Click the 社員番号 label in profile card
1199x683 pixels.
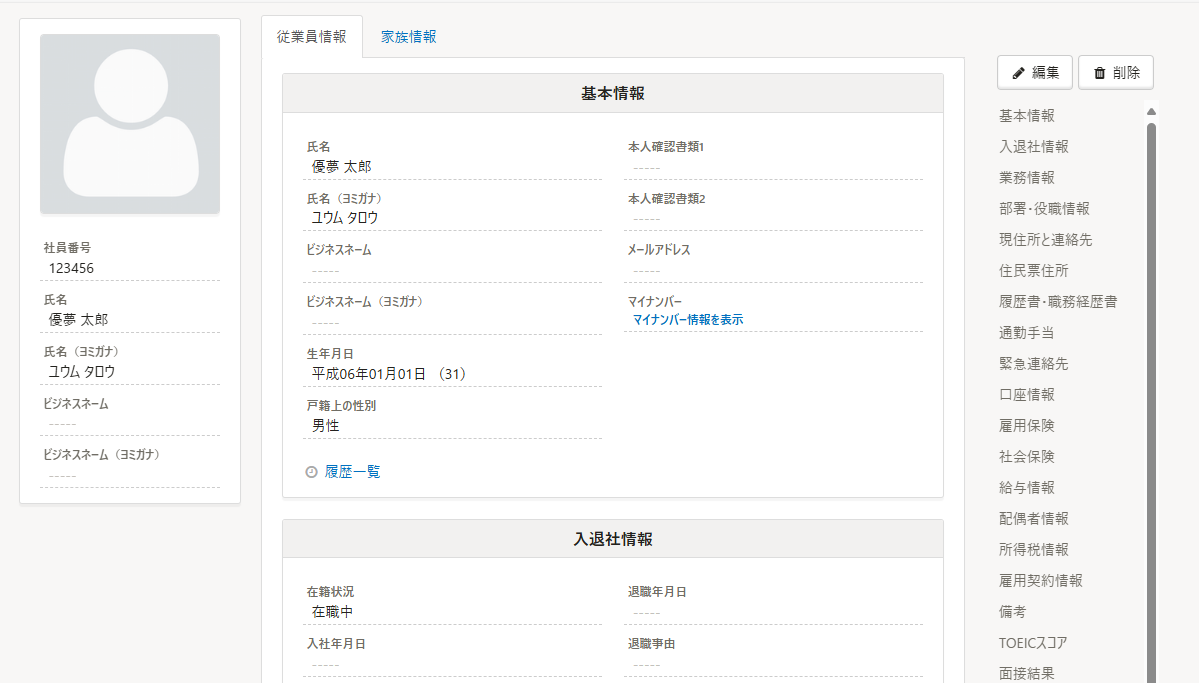67,248
